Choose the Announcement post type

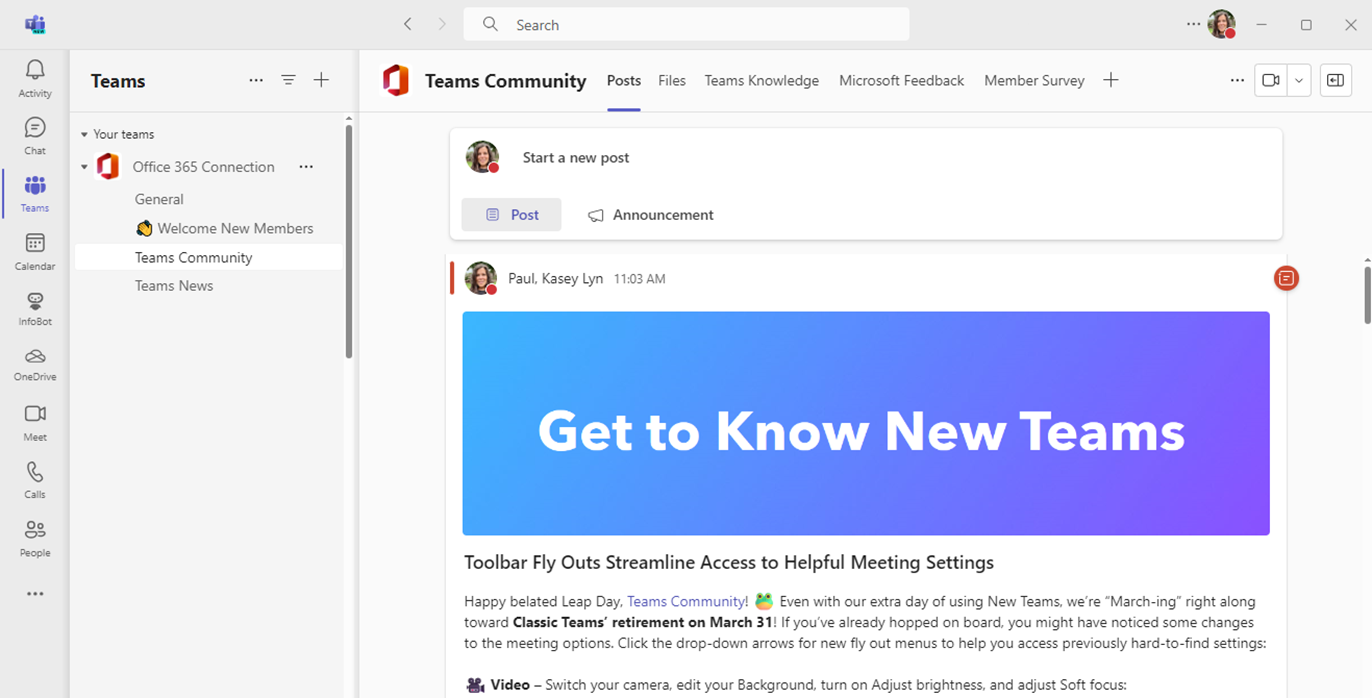[650, 215]
